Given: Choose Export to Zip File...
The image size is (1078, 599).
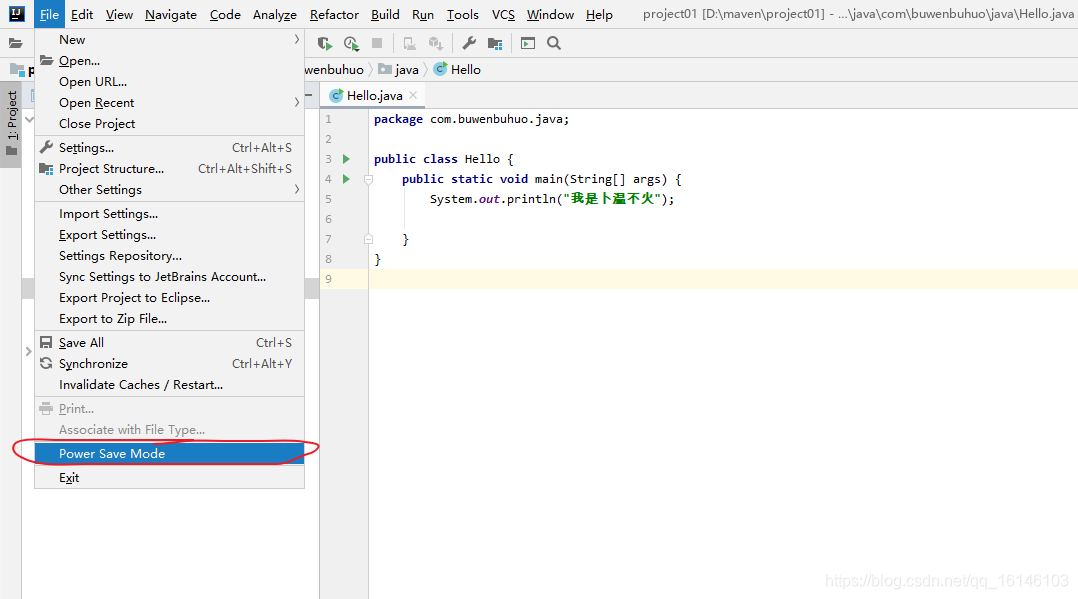Looking at the screenshot, I should (169, 318).
